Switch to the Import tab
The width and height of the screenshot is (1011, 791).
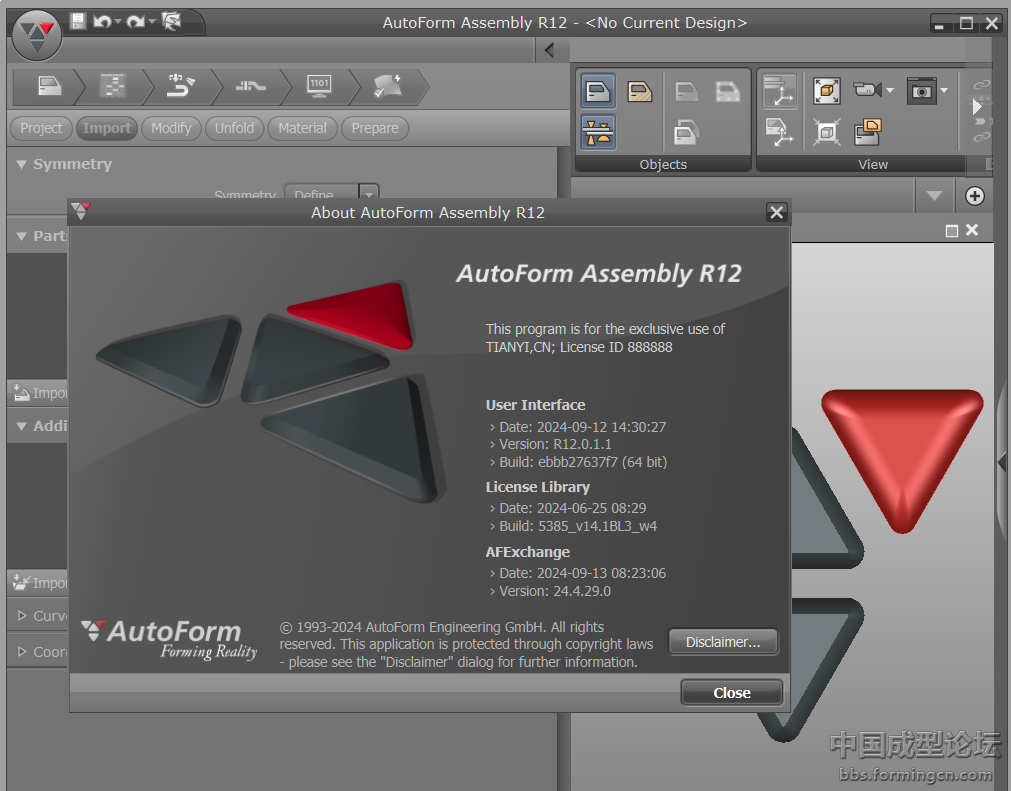(107, 128)
